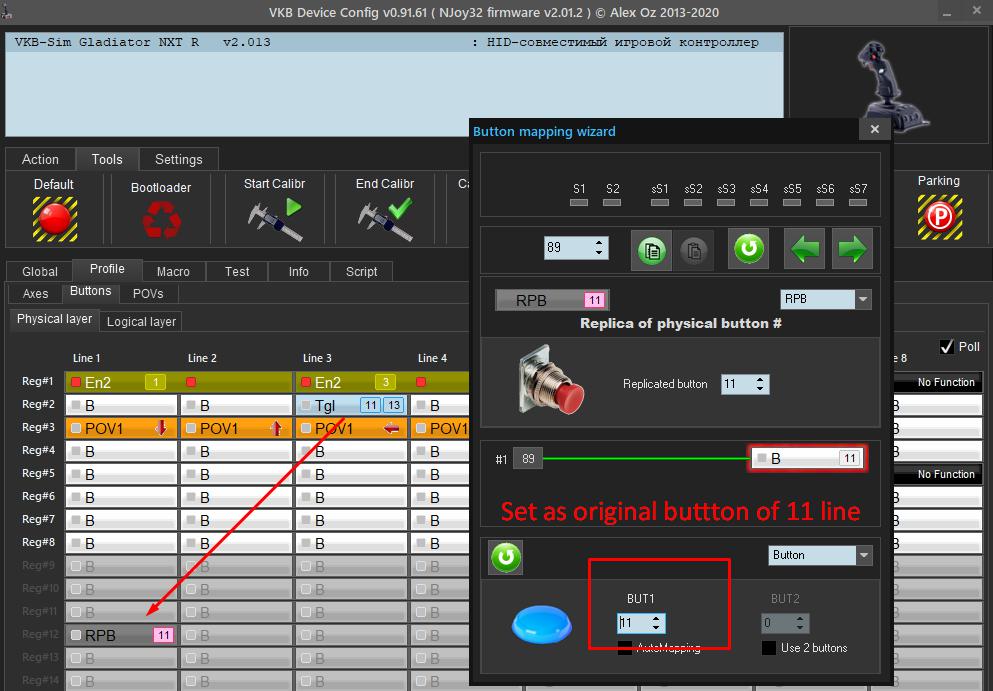This screenshot has height=691, width=993.
Task: Copy button mapping in the wizard
Action: pos(651,250)
